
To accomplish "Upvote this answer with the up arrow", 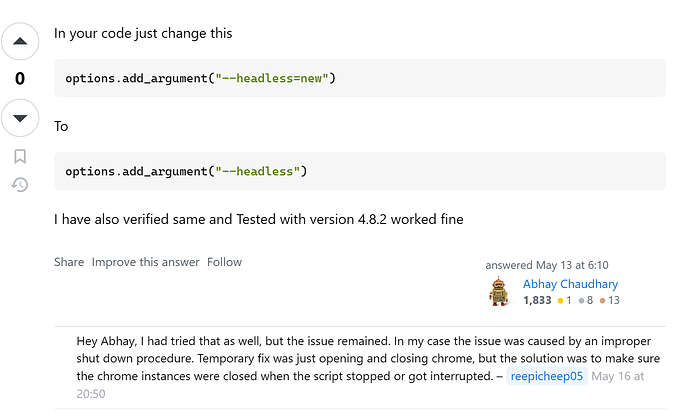I will coord(20,41).
